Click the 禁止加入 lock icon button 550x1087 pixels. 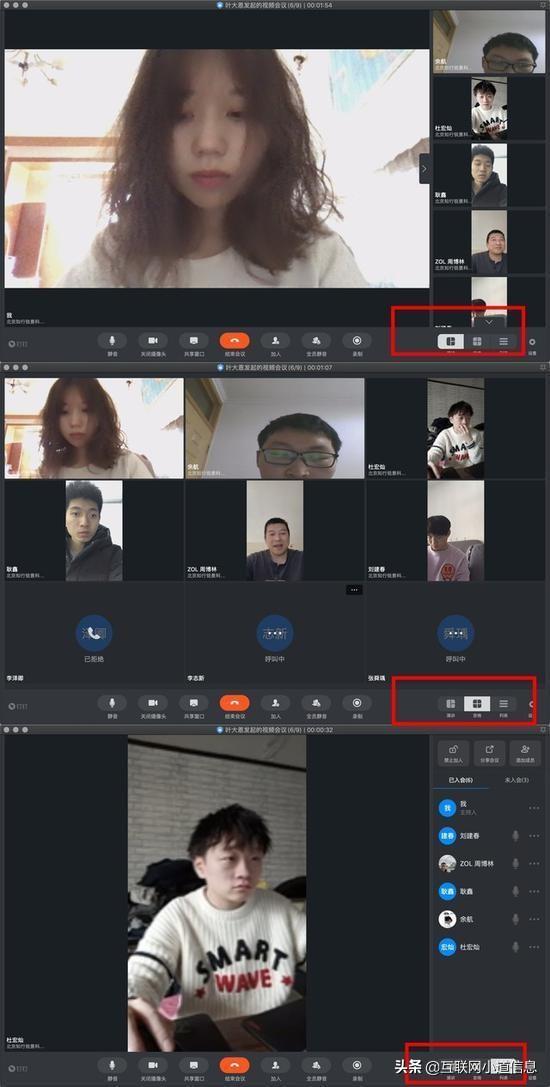453,753
